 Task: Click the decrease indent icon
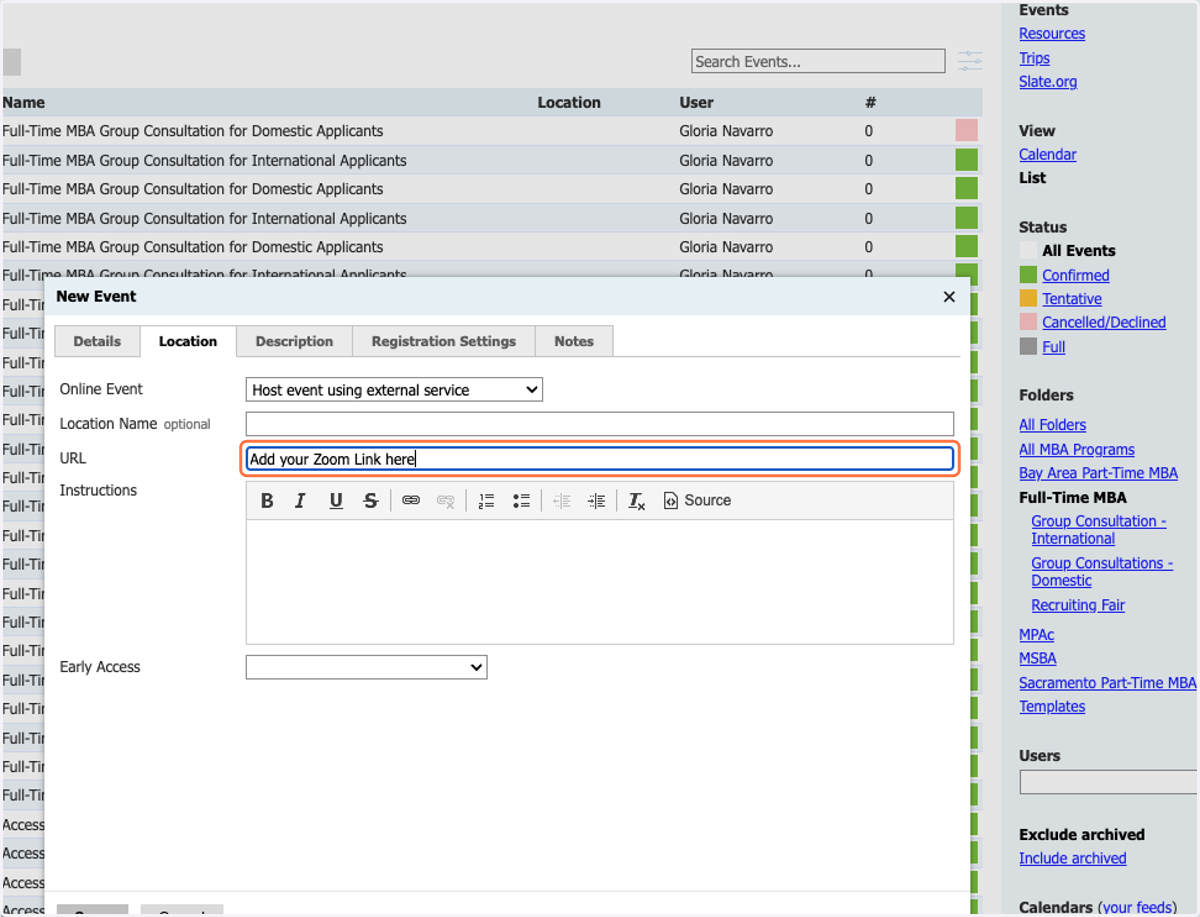click(562, 501)
